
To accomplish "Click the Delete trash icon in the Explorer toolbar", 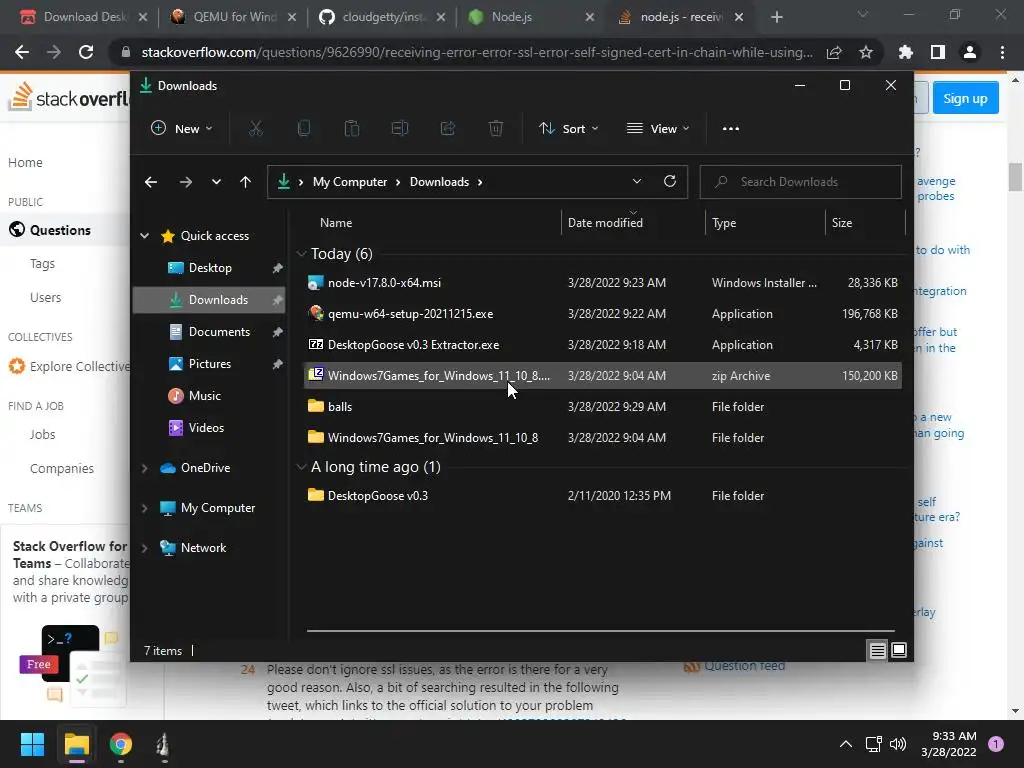I will click(x=496, y=129).
